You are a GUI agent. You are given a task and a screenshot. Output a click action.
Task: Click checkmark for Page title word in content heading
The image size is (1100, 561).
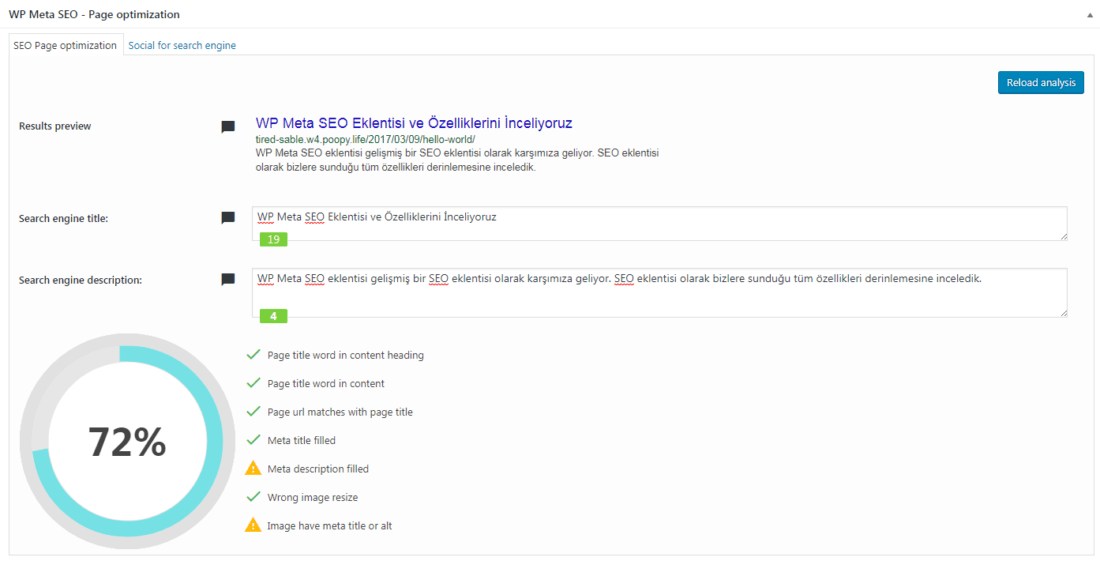point(253,355)
